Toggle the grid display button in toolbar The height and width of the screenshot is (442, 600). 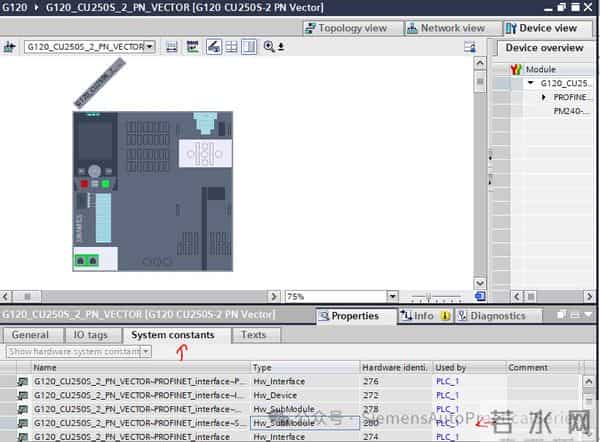[231, 47]
